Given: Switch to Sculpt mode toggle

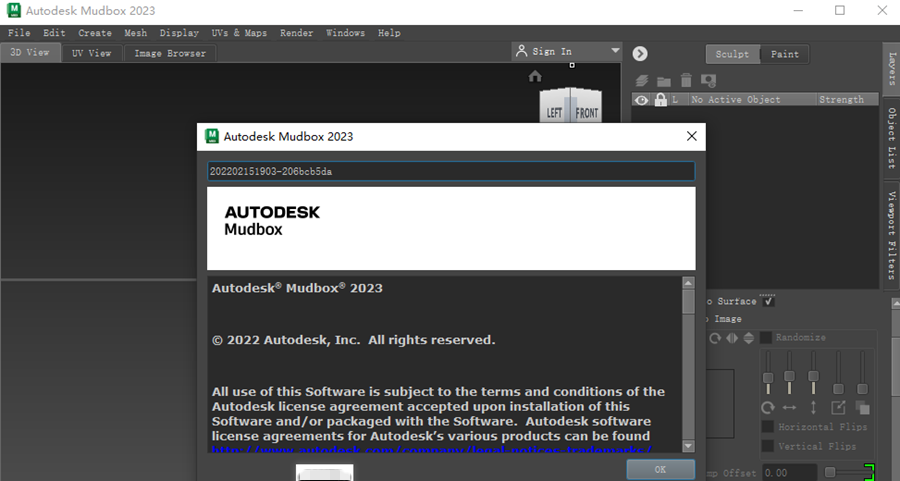Looking at the screenshot, I should coord(732,54).
